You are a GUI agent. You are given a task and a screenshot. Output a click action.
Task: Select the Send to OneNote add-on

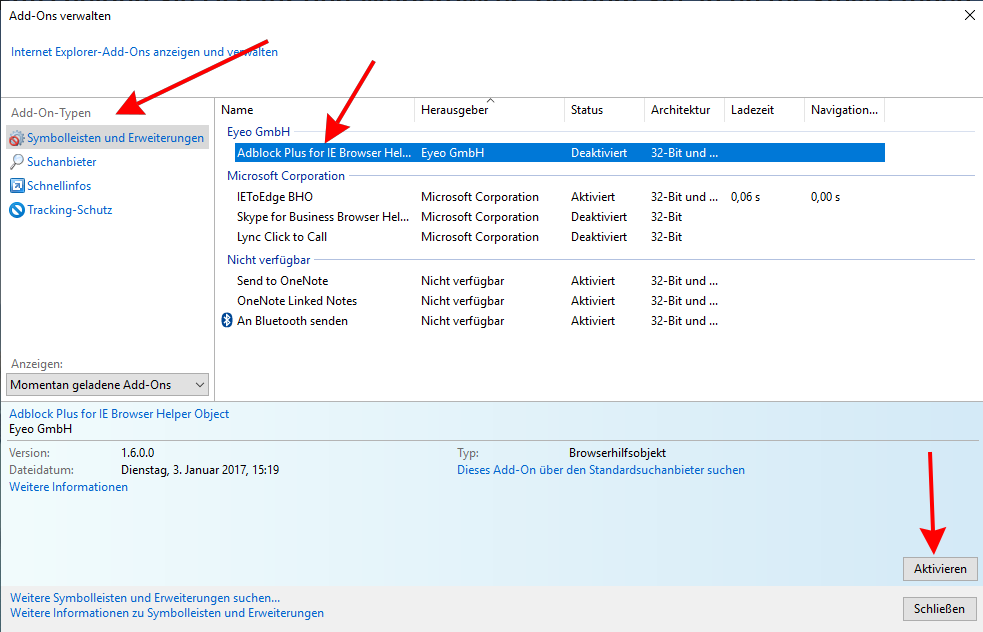pyautogui.click(x=282, y=281)
